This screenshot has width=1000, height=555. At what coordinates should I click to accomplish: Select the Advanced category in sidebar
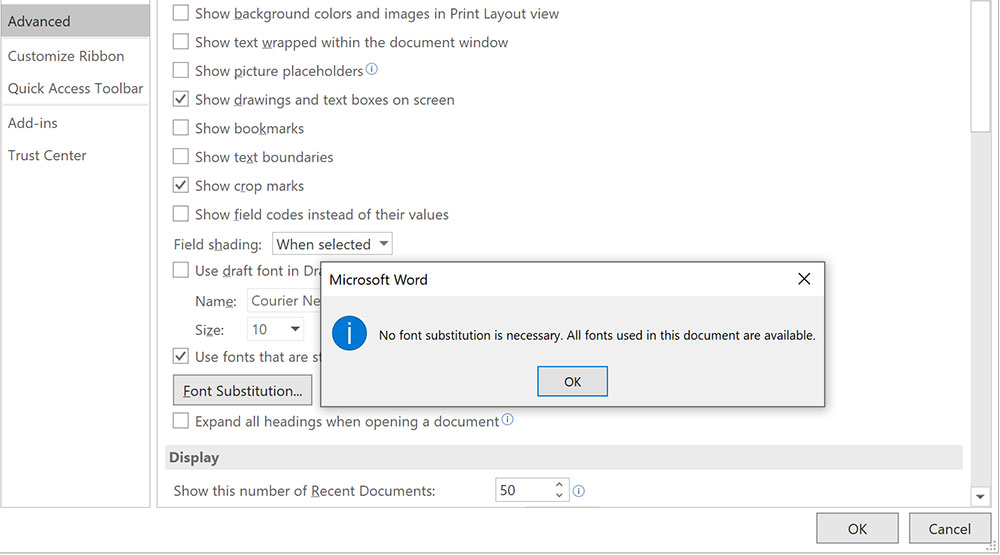point(75,21)
